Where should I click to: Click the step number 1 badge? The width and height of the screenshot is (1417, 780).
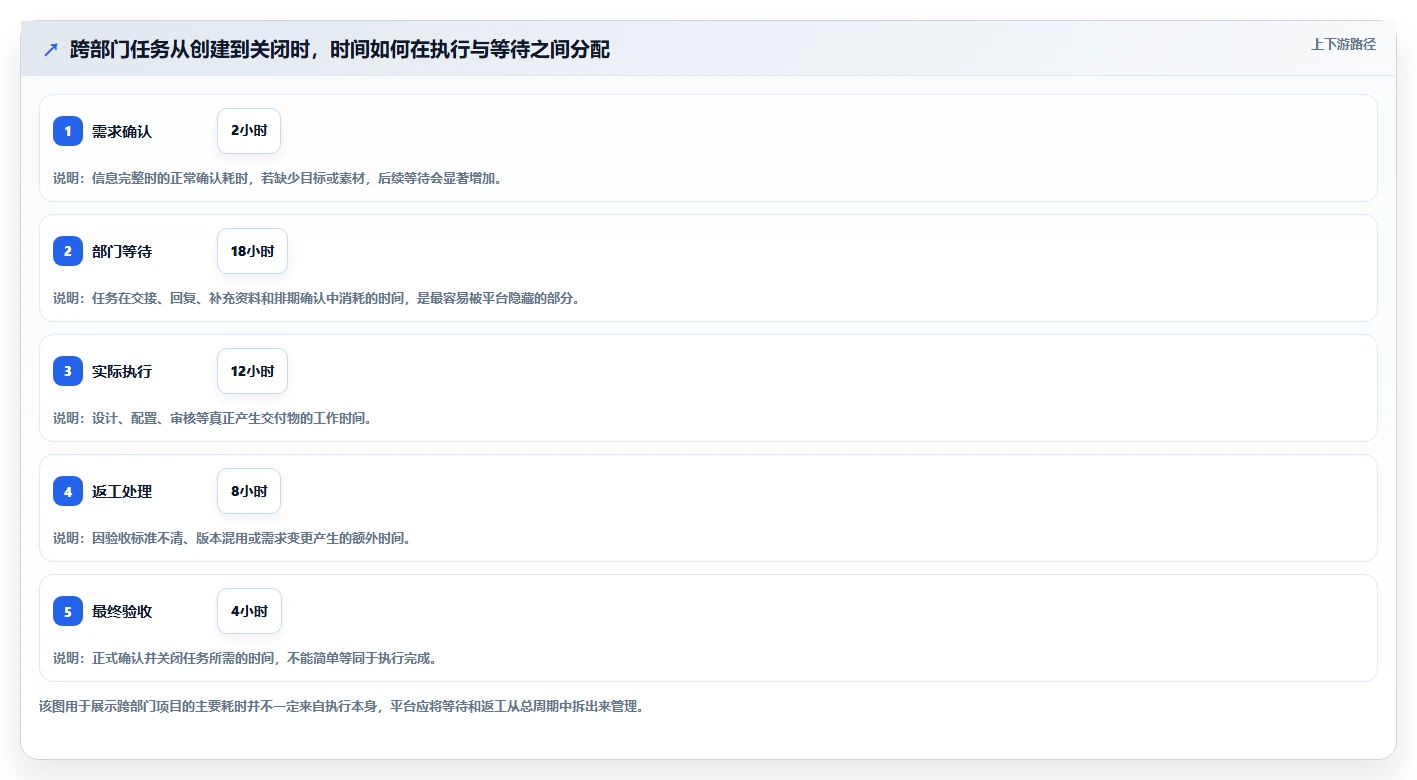68,131
